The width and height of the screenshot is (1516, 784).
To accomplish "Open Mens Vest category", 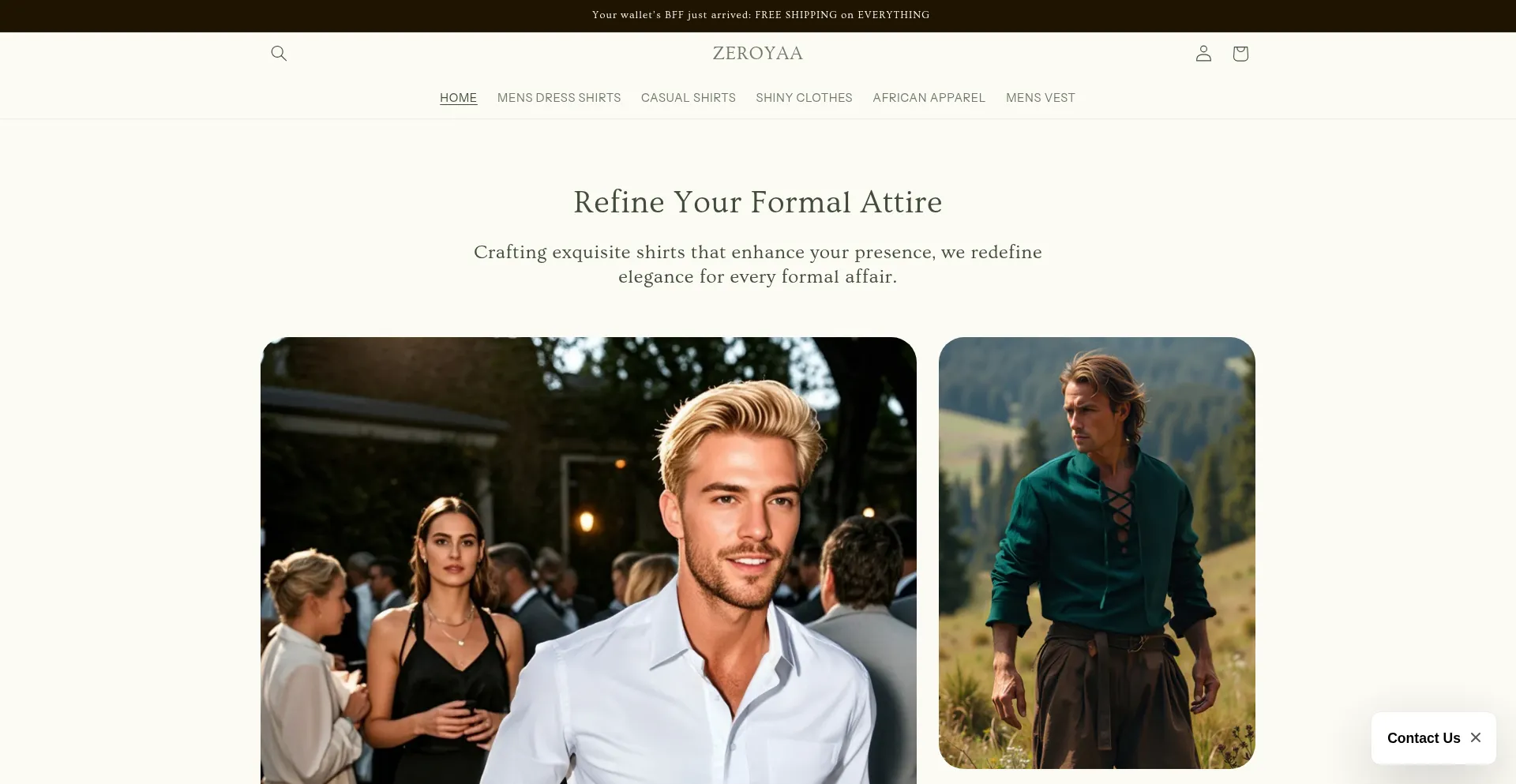I will click(x=1041, y=98).
